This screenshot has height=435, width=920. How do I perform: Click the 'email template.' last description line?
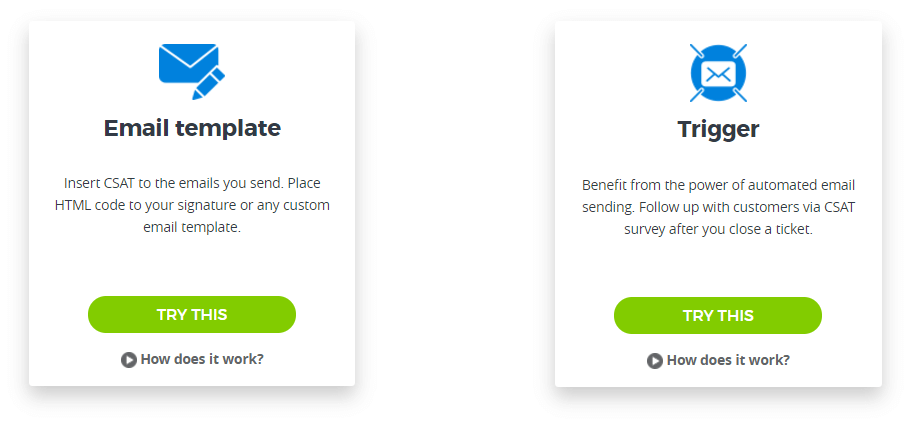coord(192,228)
